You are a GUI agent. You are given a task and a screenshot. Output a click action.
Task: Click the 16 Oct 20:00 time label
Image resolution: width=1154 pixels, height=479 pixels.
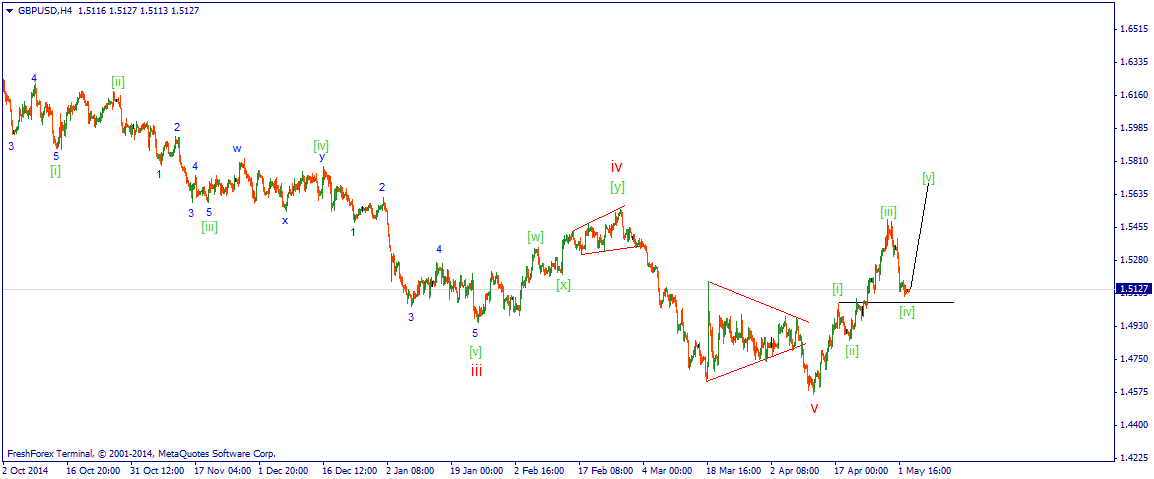[x=91, y=469]
